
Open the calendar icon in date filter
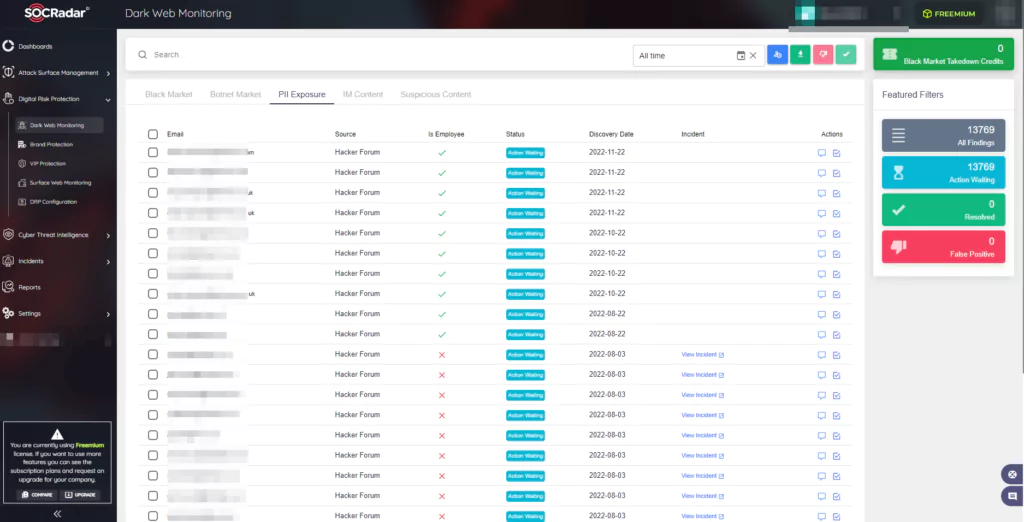click(x=741, y=56)
